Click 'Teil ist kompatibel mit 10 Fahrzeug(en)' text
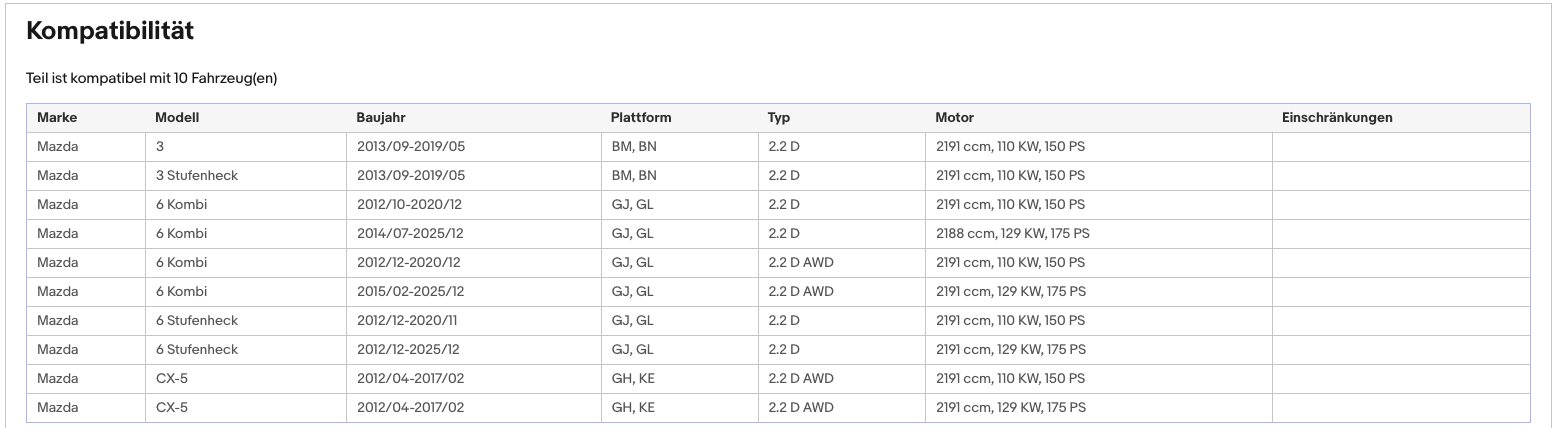The height and width of the screenshot is (428, 1557). click(x=151, y=79)
